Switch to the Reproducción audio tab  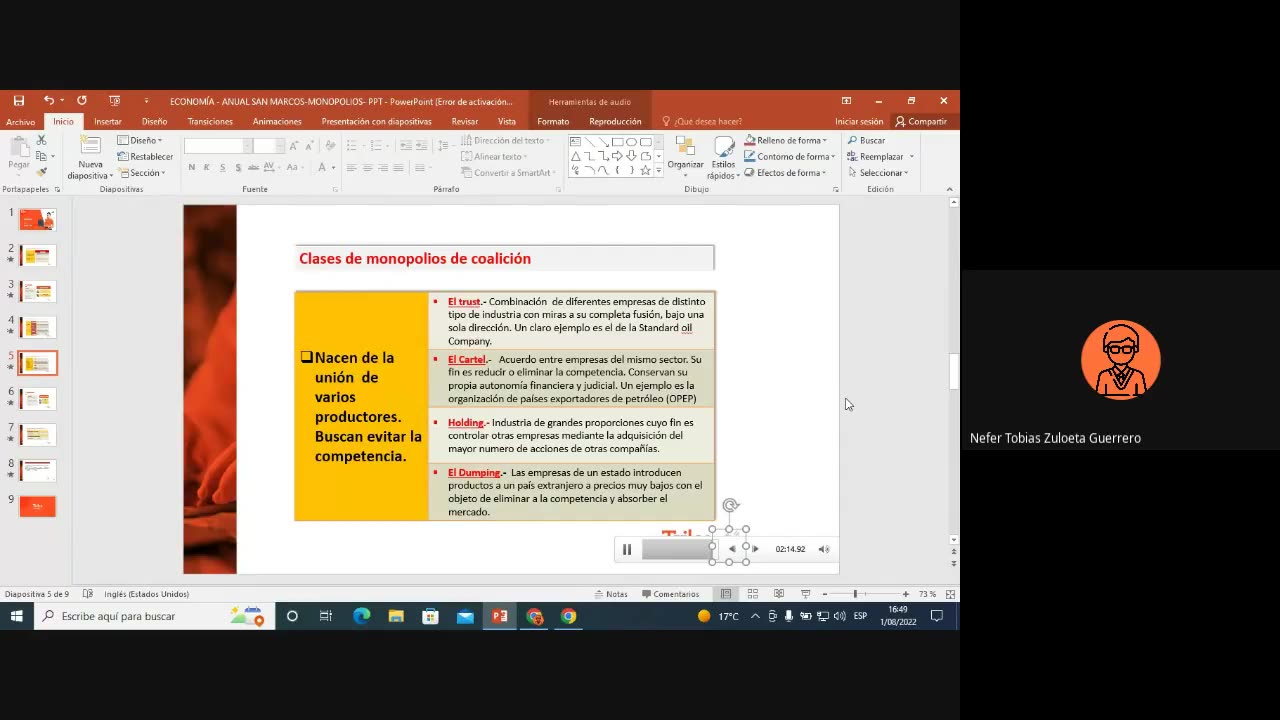point(615,122)
